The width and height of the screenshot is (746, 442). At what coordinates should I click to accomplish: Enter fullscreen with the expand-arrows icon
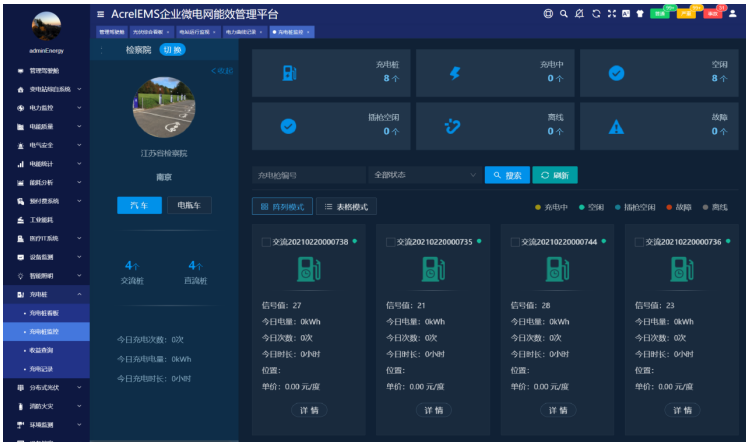click(611, 14)
